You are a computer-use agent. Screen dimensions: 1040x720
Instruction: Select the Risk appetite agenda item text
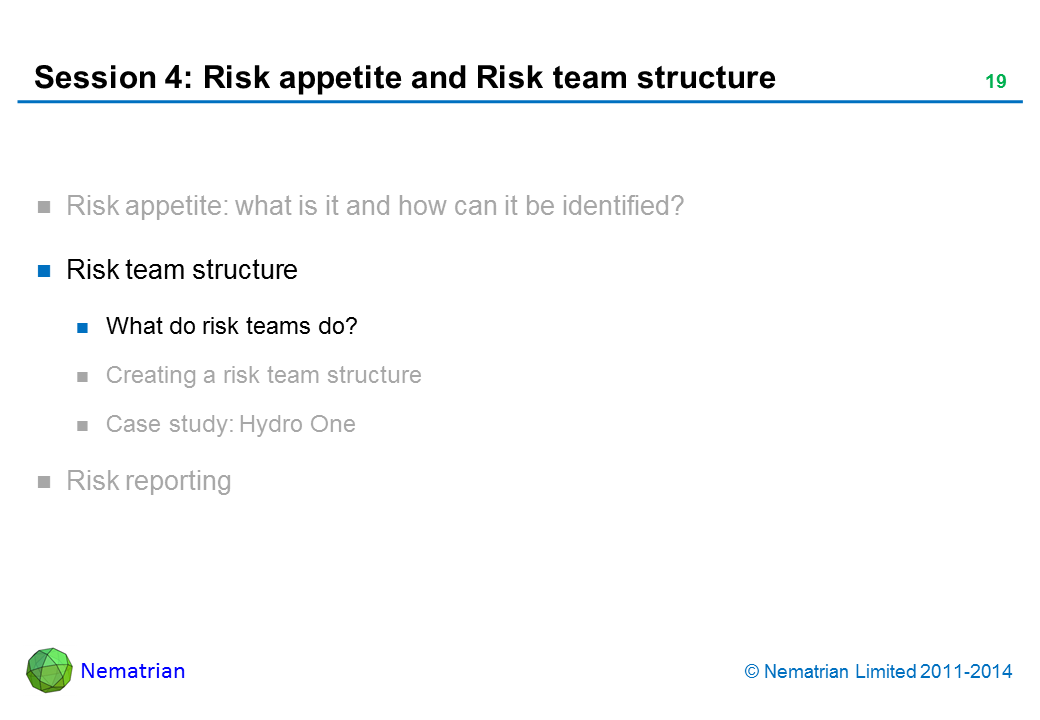tap(374, 207)
